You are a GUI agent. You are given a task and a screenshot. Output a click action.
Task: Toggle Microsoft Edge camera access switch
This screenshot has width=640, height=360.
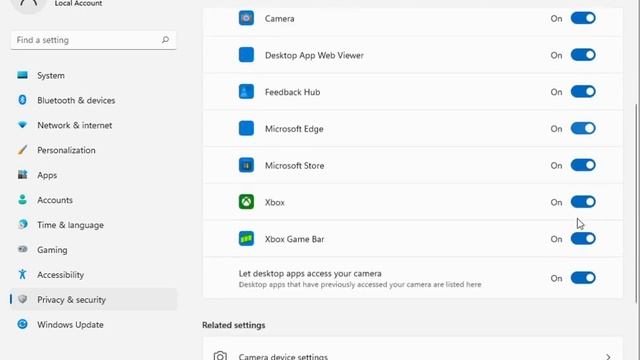click(x=583, y=128)
